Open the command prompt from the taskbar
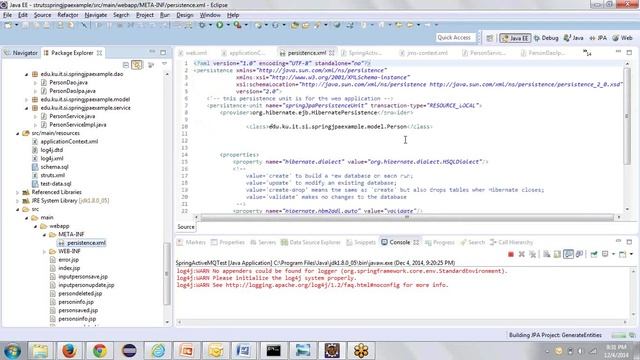Image resolution: width=640 pixels, height=360 pixels. [x=273, y=350]
